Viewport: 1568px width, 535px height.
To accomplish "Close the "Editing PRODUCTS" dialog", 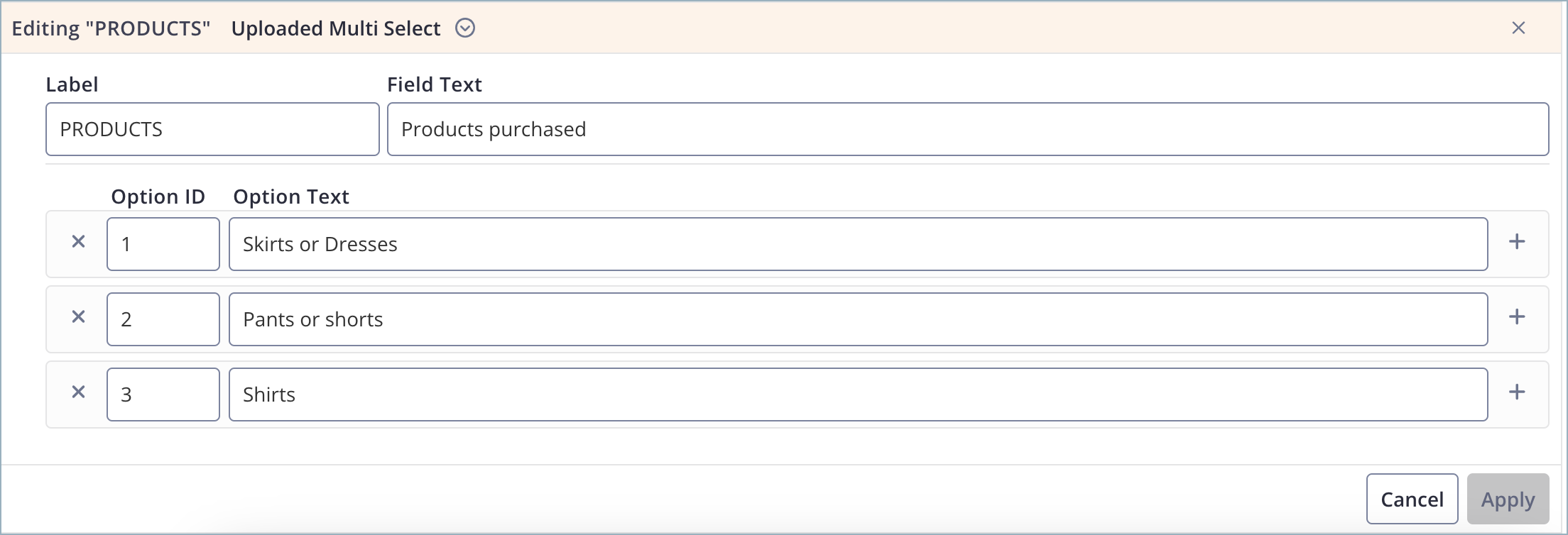I will [x=1519, y=28].
